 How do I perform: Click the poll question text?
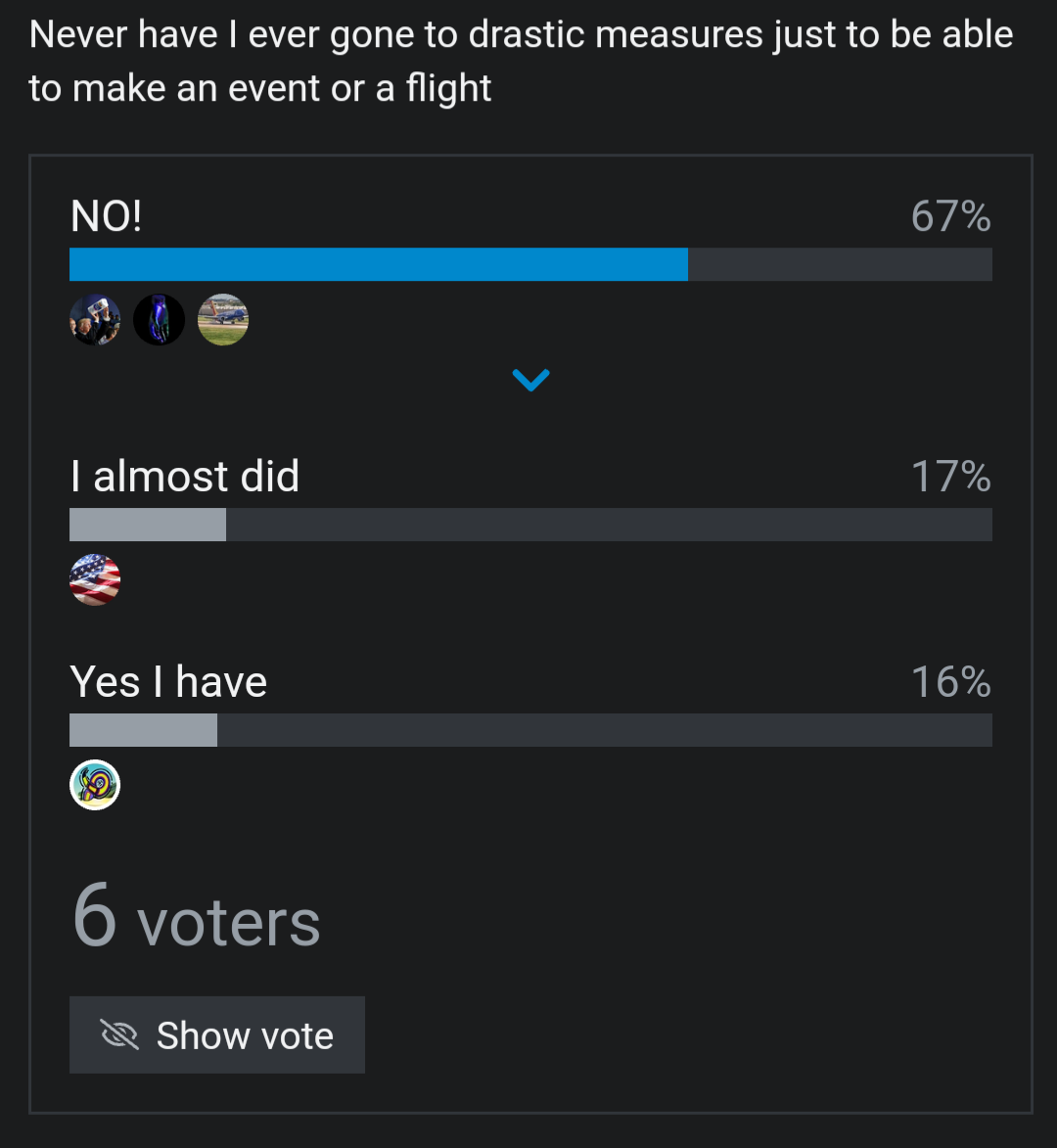tap(521, 61)
